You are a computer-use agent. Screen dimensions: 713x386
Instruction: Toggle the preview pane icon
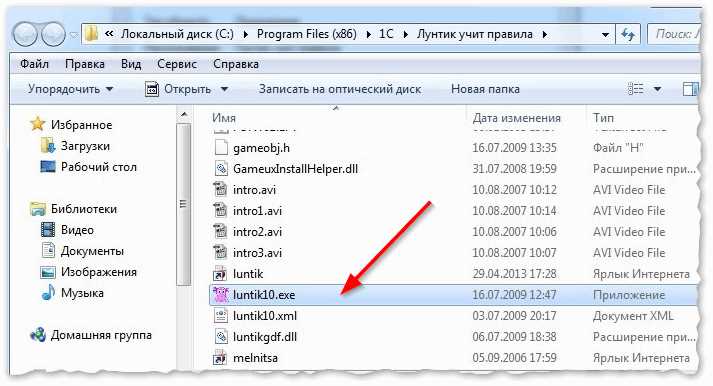[691, 89]
